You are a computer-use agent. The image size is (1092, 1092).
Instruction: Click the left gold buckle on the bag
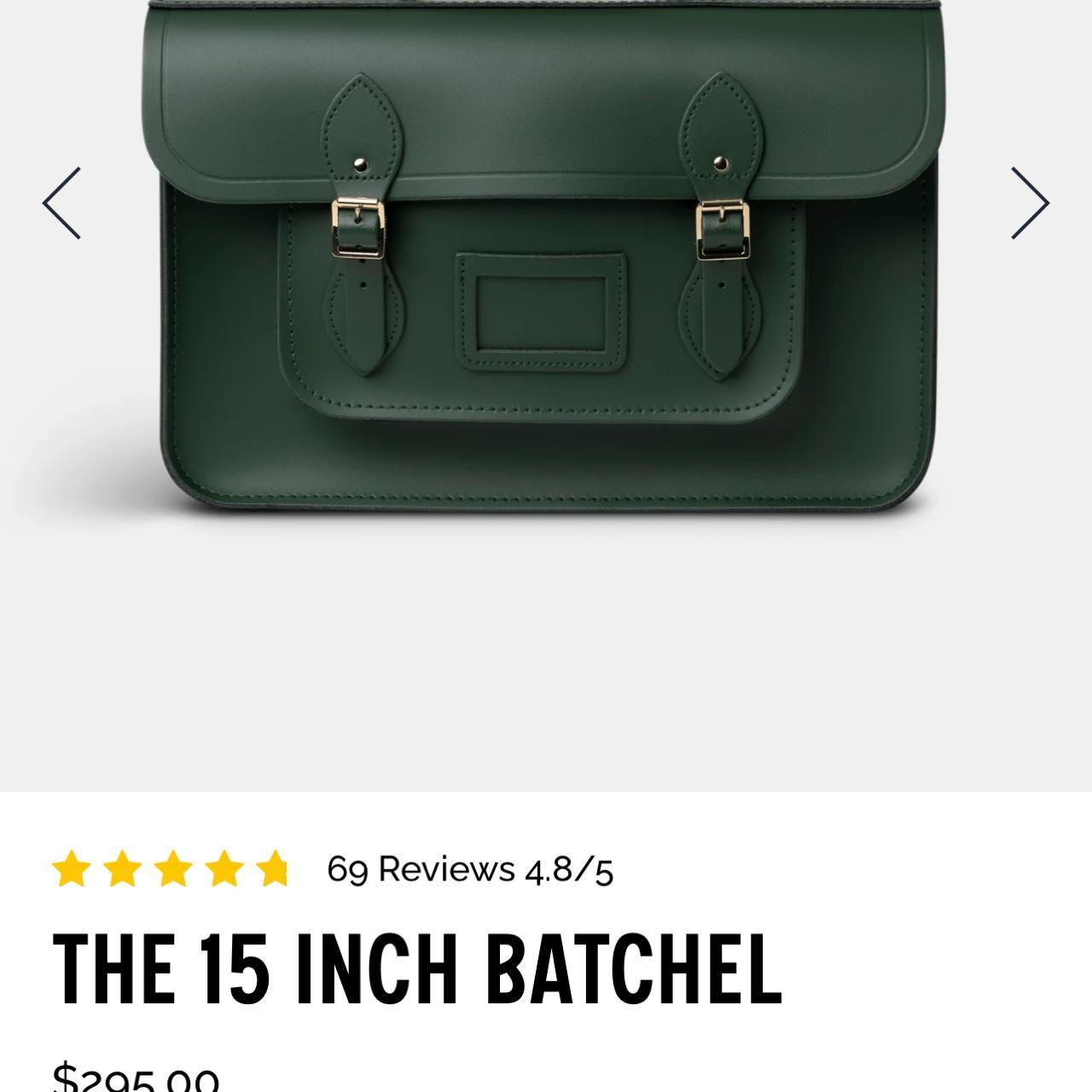[x=358, y=228]
